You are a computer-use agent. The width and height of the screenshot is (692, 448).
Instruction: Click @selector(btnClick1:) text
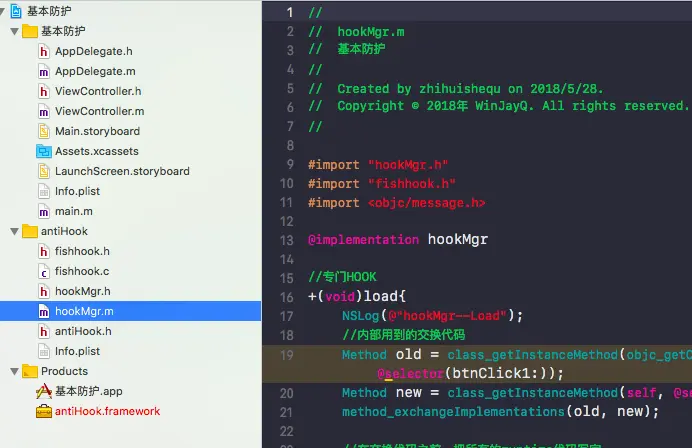[x=470, y=373]
